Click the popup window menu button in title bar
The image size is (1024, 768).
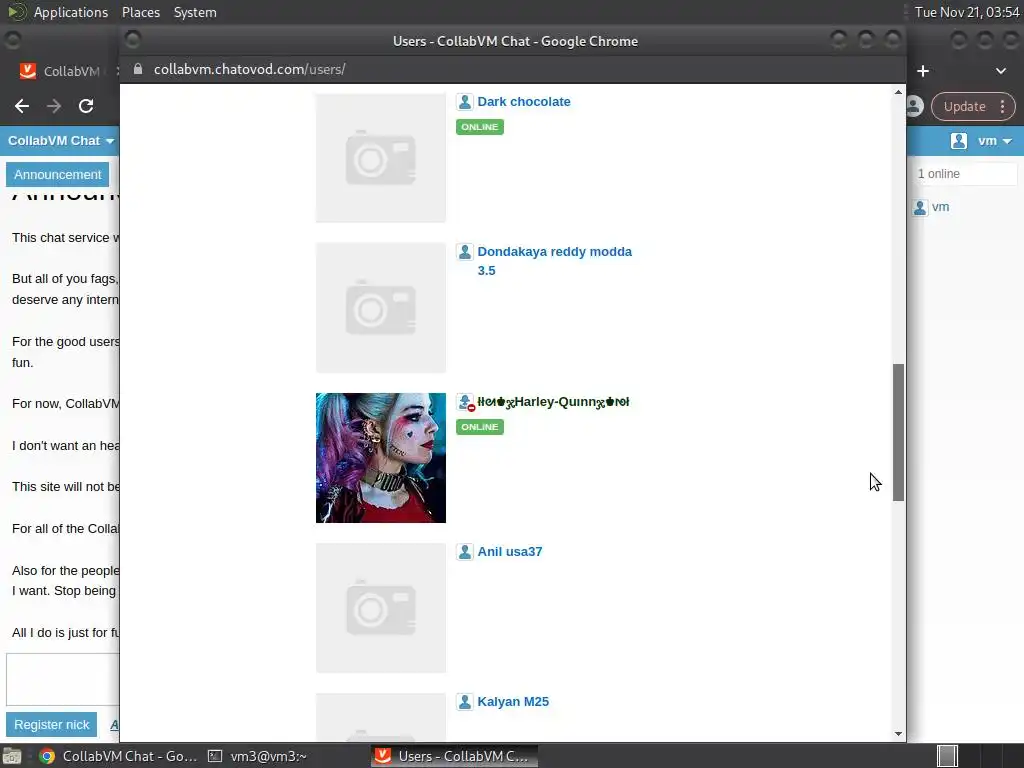133,40
